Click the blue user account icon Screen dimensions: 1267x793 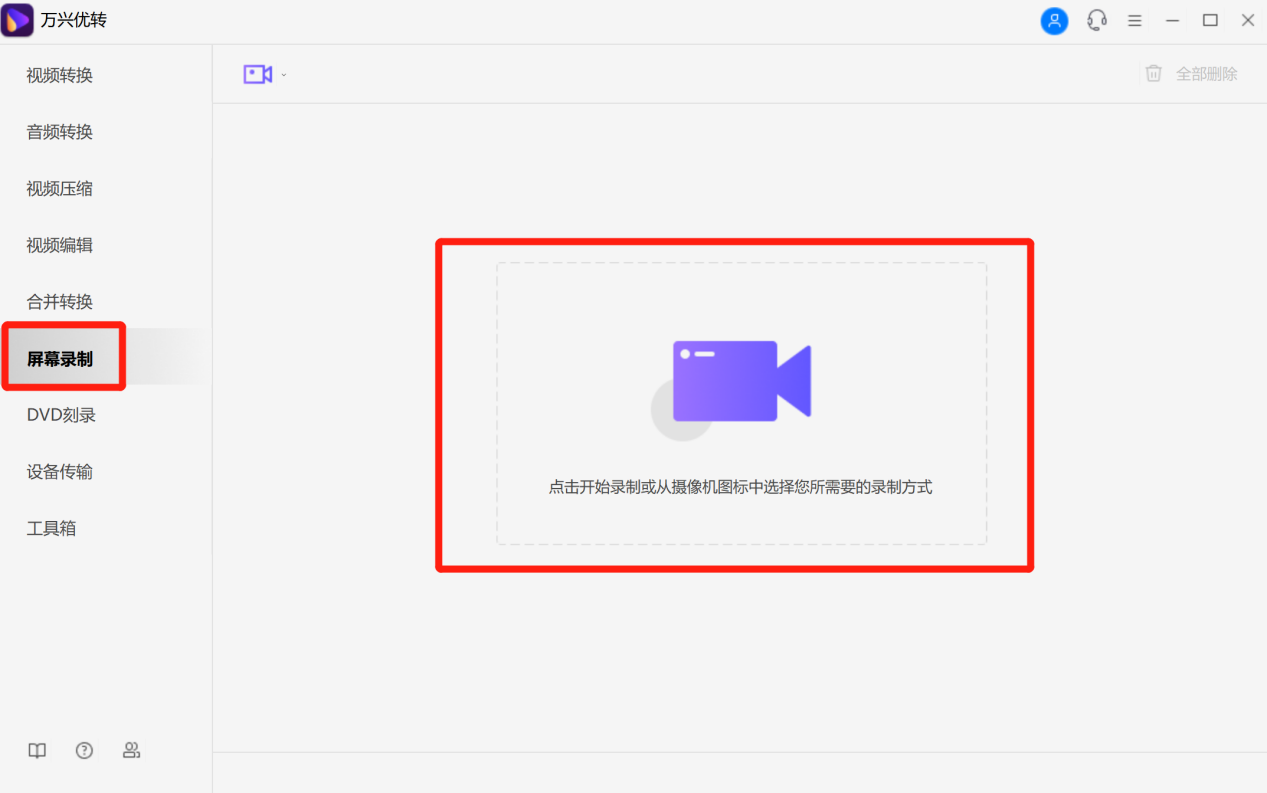tap(1054, 19)
